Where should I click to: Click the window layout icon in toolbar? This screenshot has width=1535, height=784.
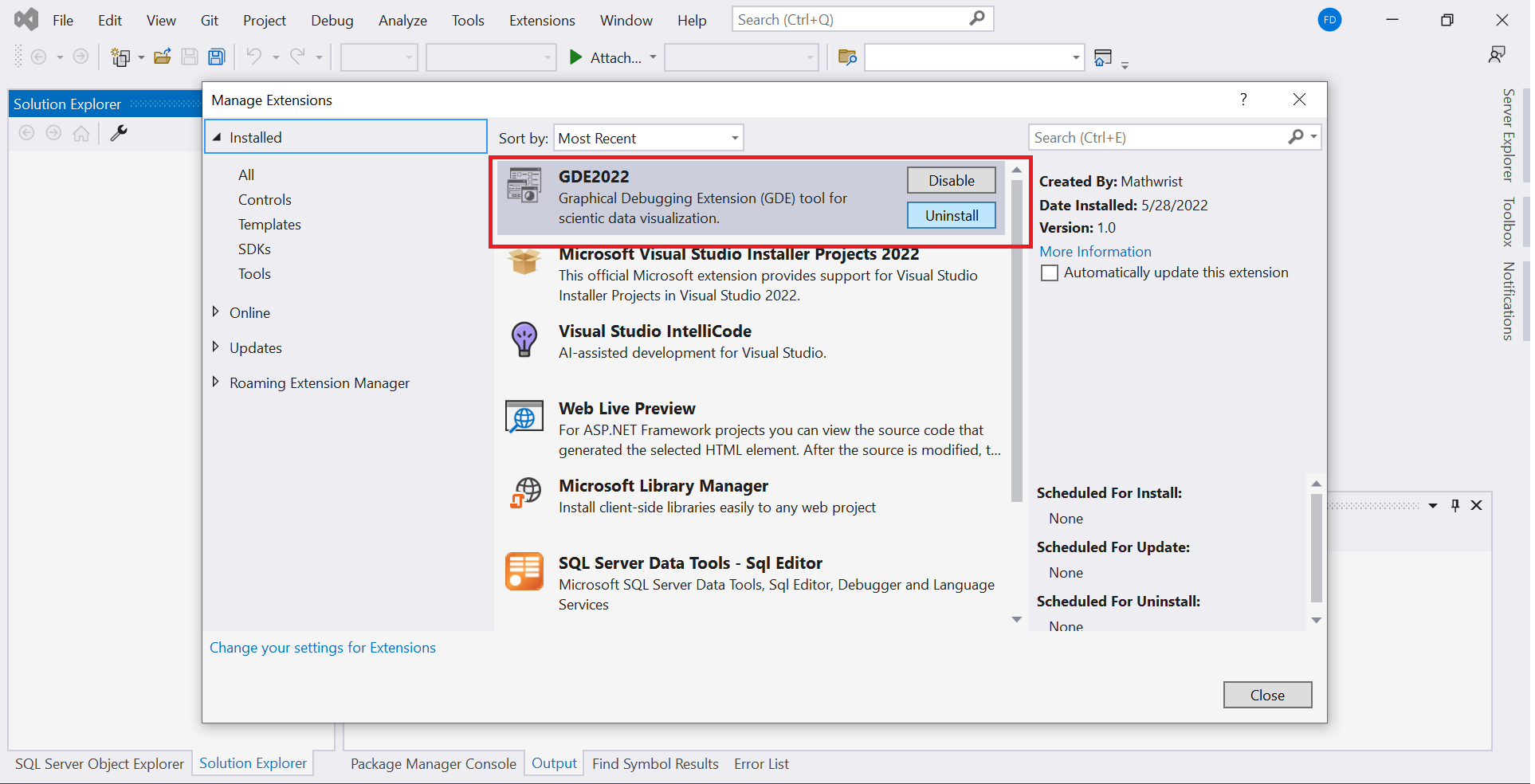[1103, 57]
